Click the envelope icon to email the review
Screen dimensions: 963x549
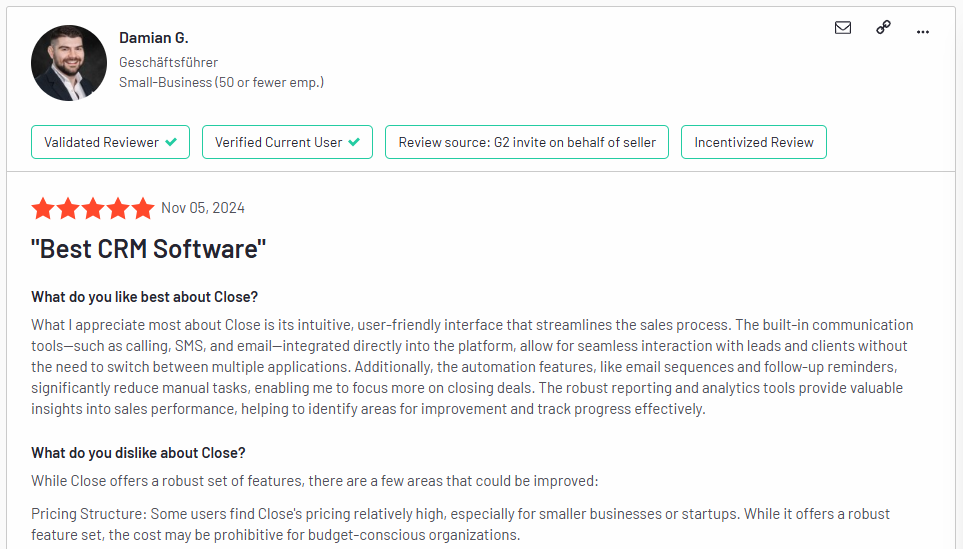(x=843, y=28)
